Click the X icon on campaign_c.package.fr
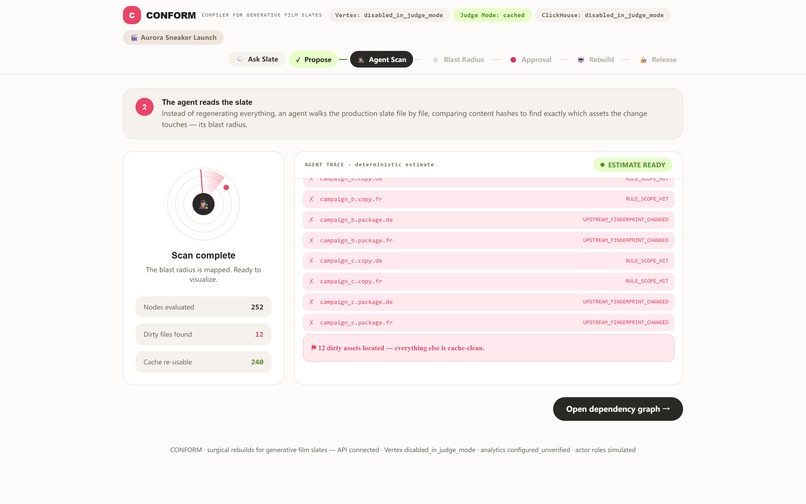This screenshot has height=504, width=806. (311, 322)
